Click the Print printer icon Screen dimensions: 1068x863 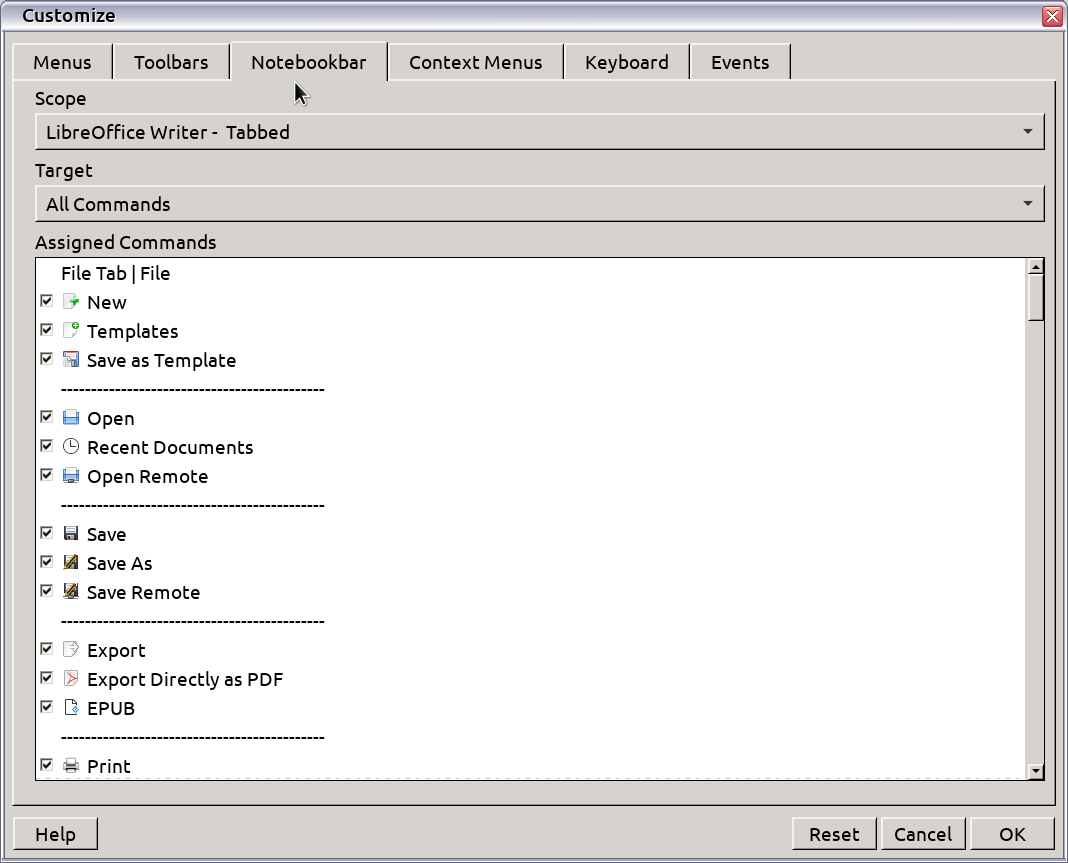pyautogui.click(x=71, y=765)
